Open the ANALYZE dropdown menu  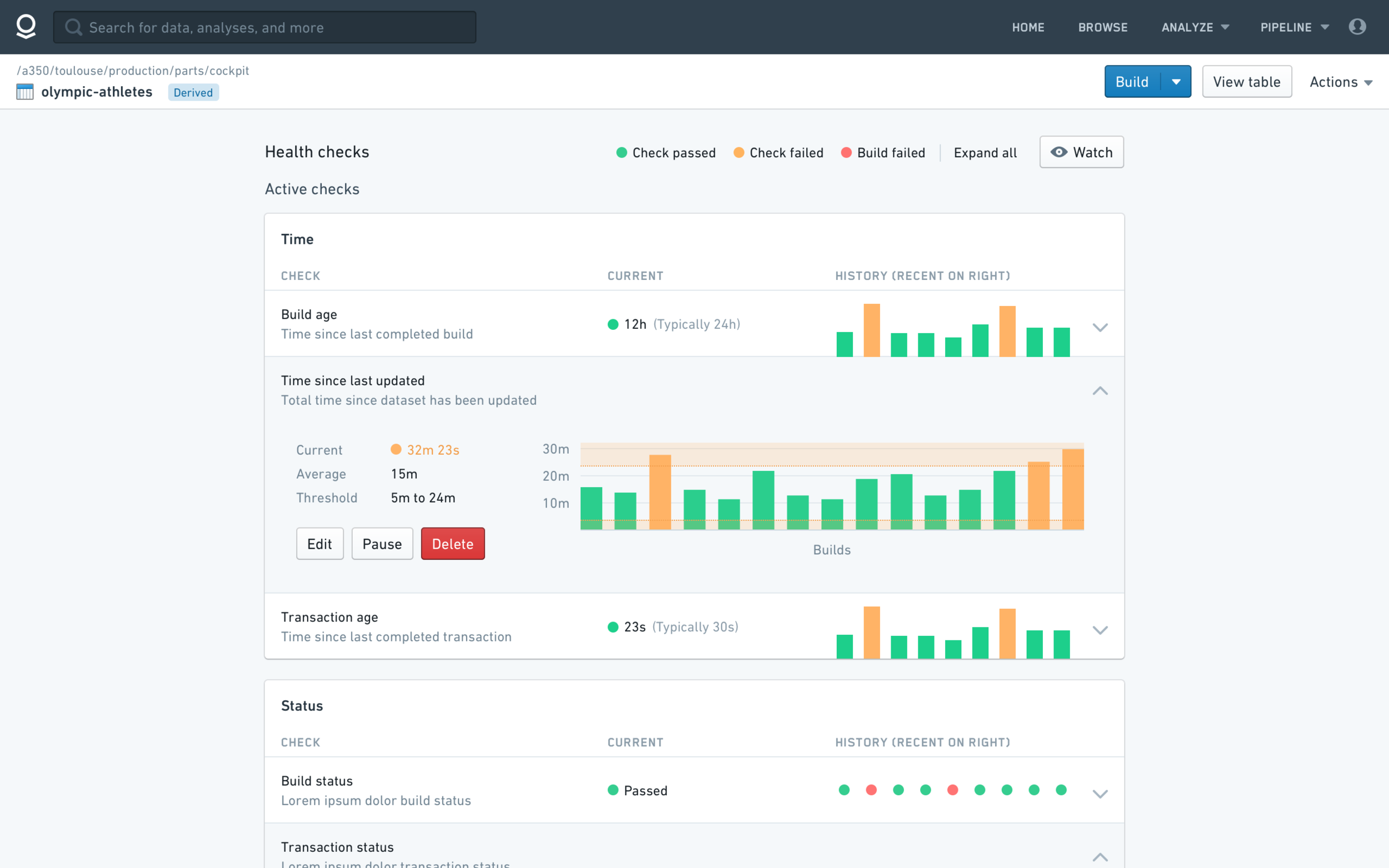[x=1195, y=27]
